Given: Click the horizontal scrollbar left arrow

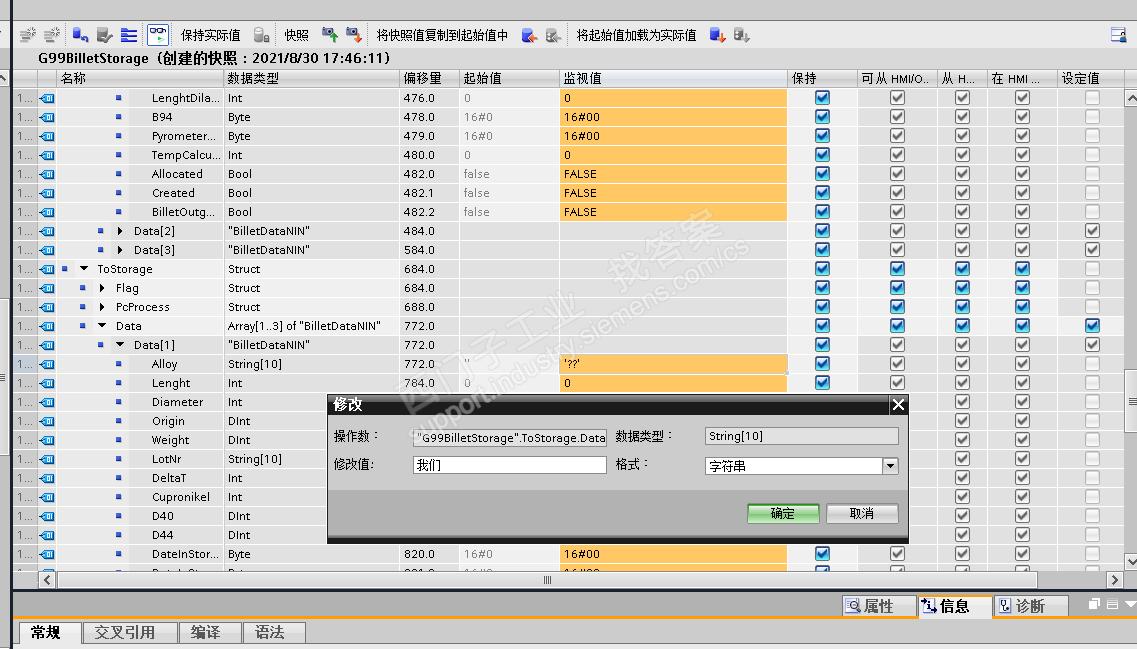Looking at the screenshot, I should coord(47,579).
